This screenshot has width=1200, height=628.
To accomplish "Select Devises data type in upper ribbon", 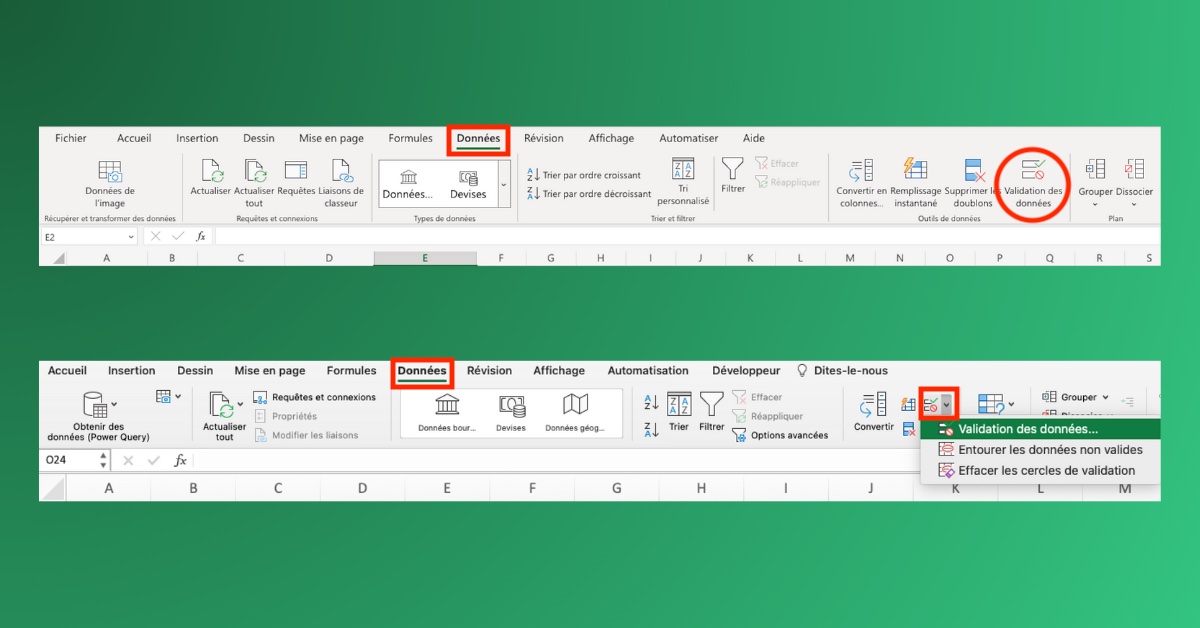I will (467, 183).
